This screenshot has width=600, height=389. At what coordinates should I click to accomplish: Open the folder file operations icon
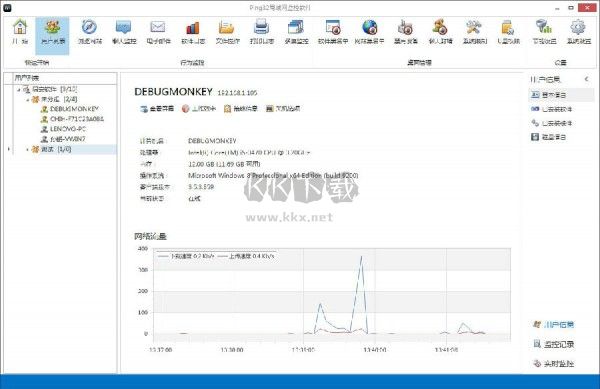[227, 28]
